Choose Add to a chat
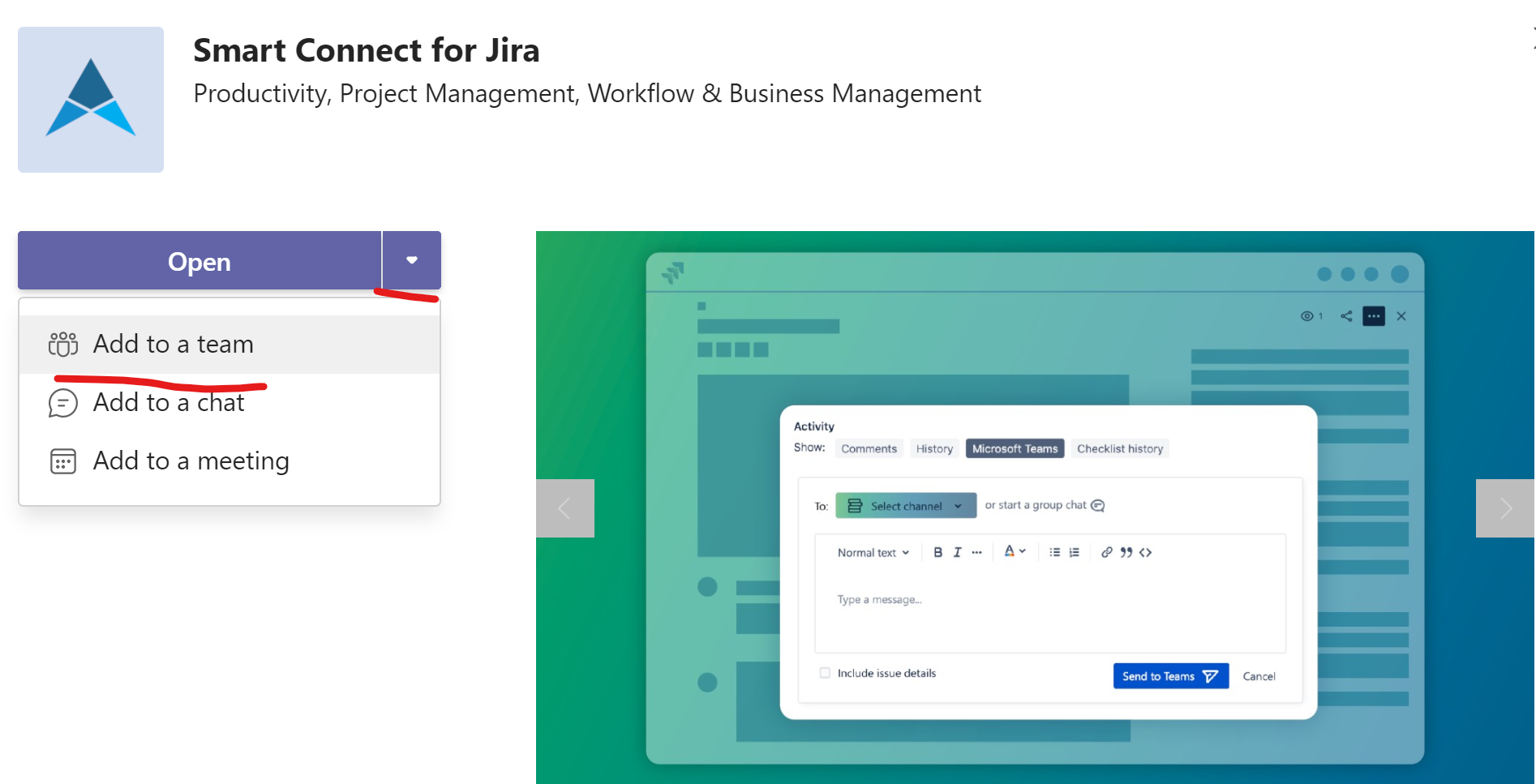This screenshot has width=1536, height=784. point(169,403)
